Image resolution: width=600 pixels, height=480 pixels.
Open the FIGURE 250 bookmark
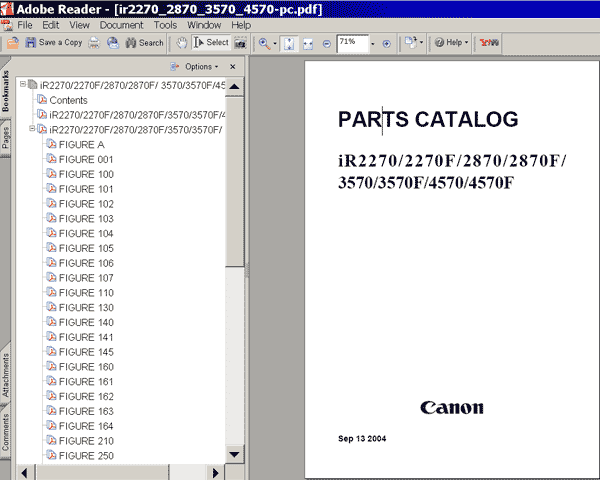tap(86, 456)
